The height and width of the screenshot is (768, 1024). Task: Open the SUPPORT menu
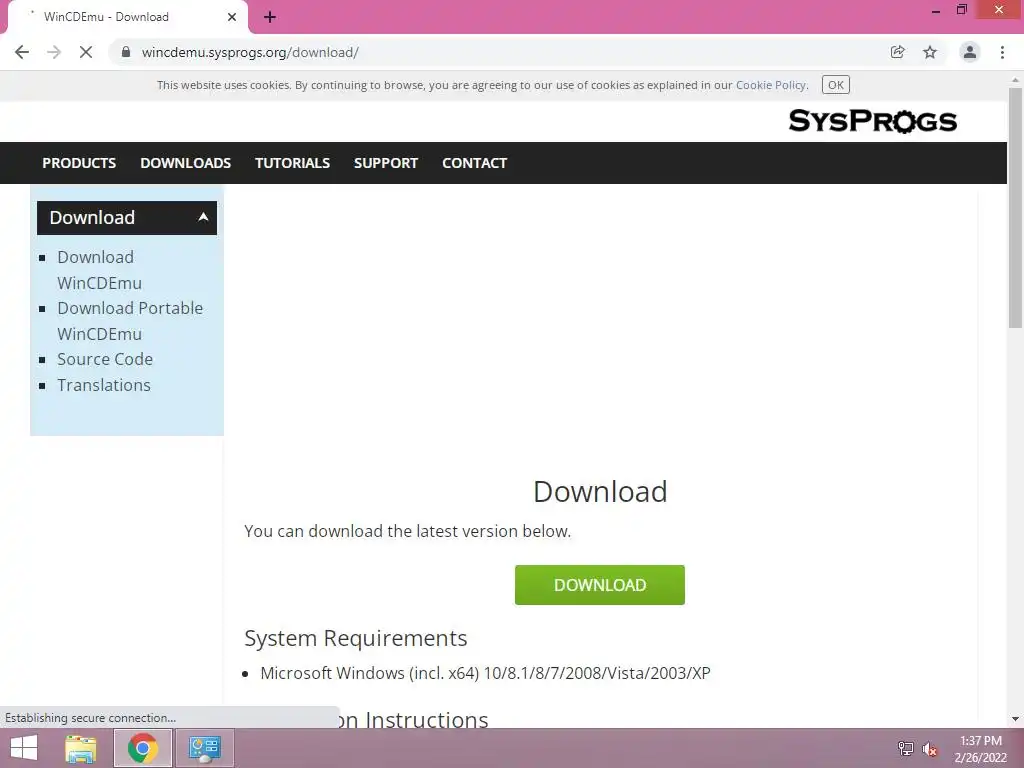(386, 163)
